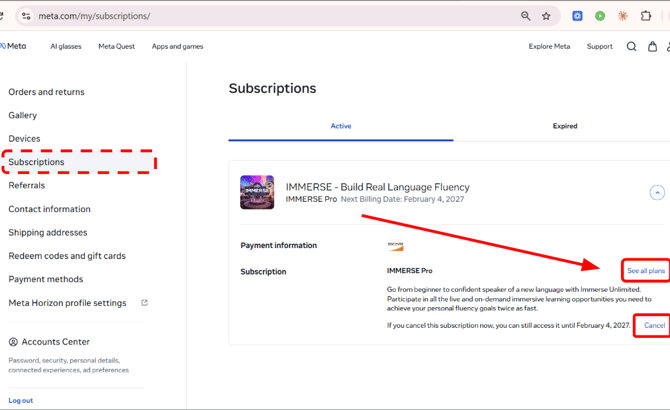Click the site info icon in address bar
670x410 pixels.
[x=26, y=16]
